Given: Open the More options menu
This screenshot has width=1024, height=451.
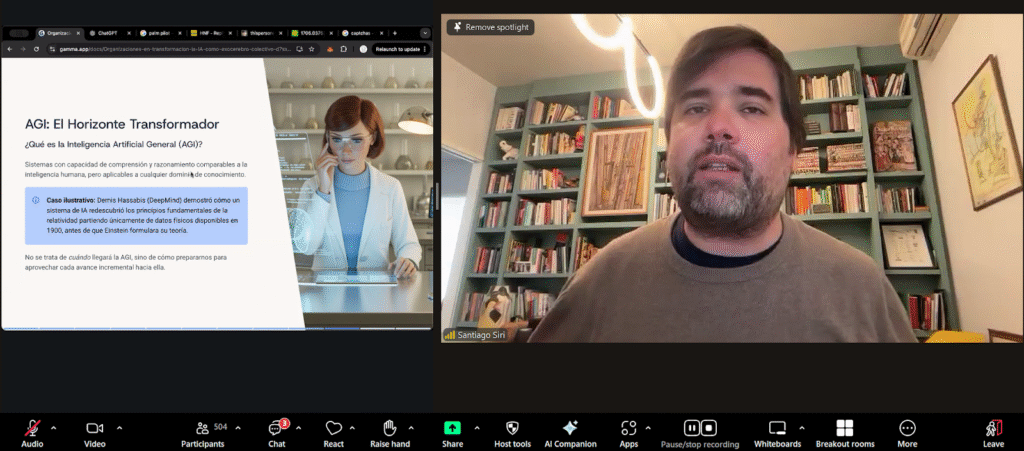Looking at the screenshot, I should point(907,428).
